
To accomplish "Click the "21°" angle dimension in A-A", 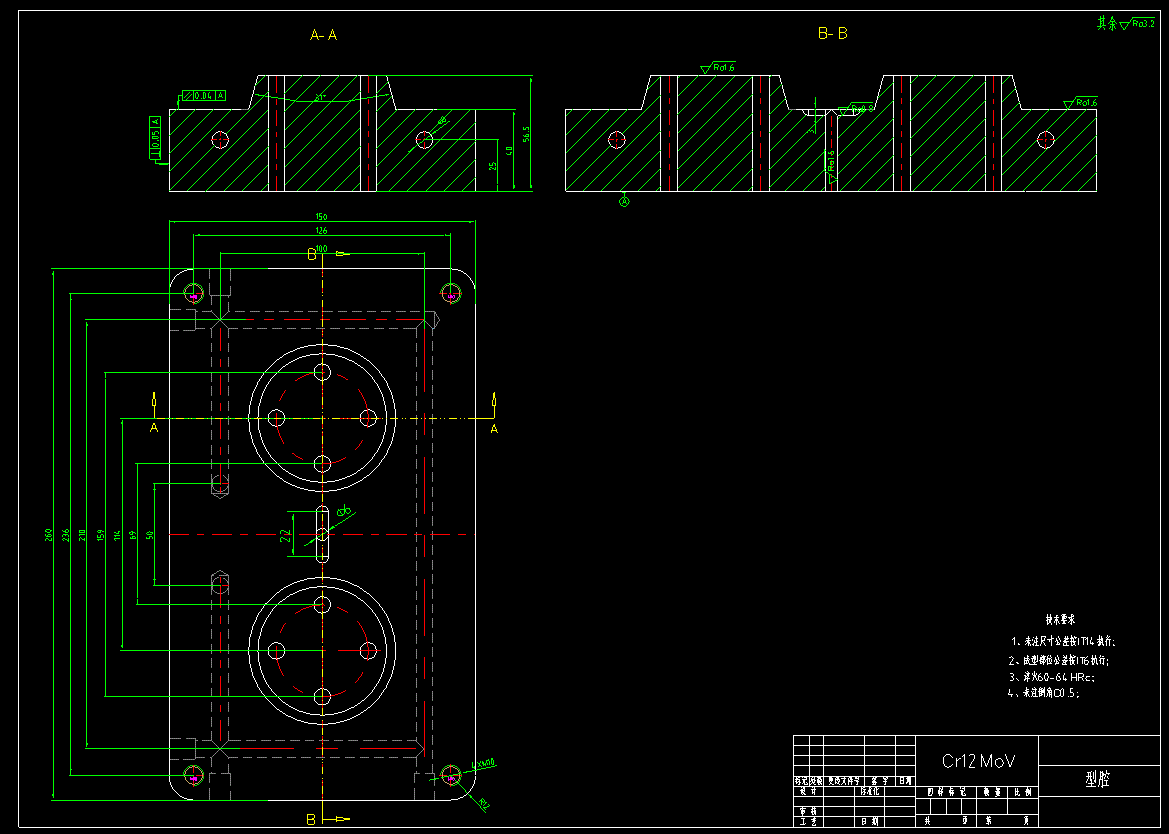I will (321, 98).
